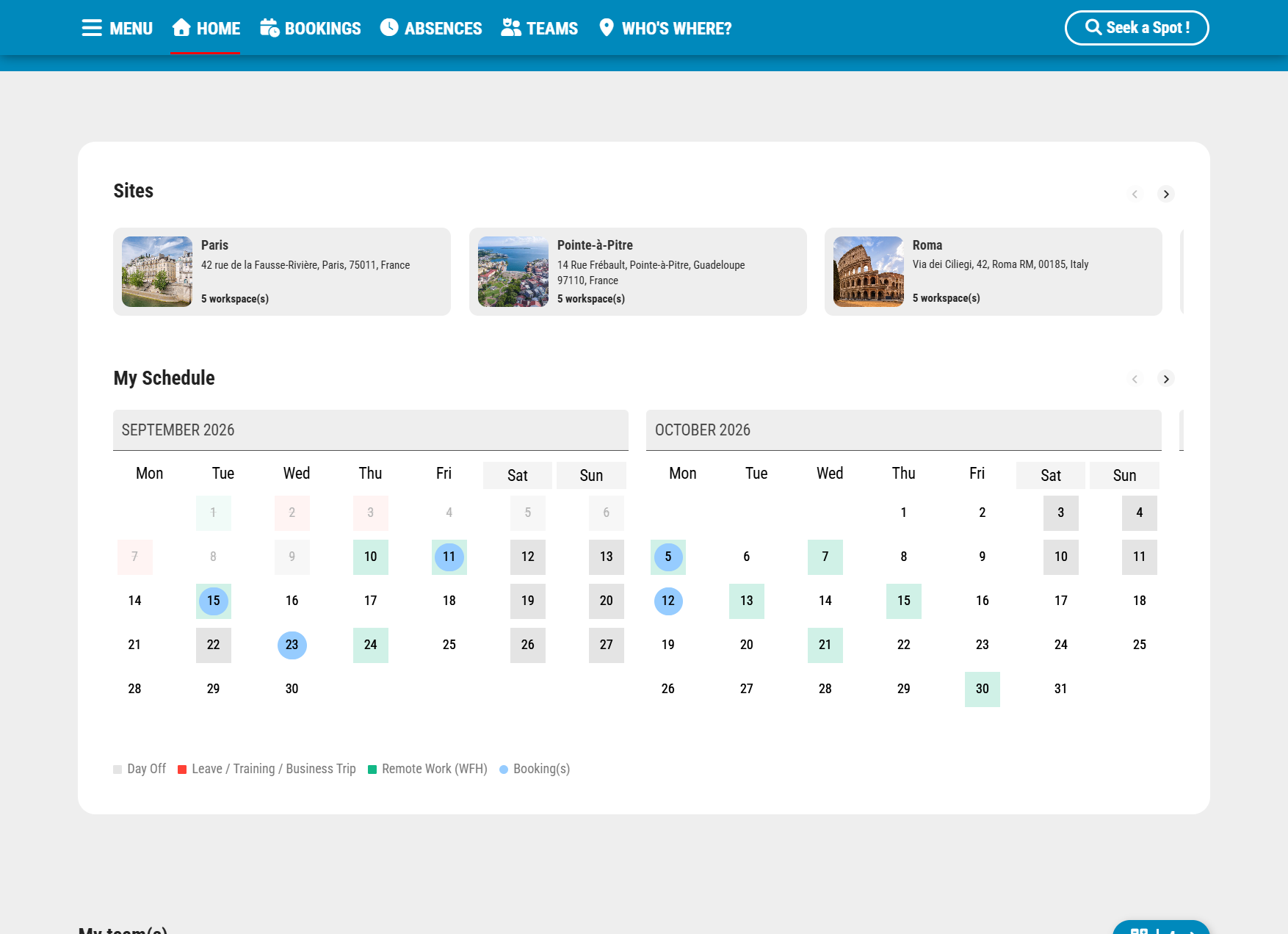Click the Bookings calendar icon
Viewport: 1288px width, 934px height.
(x=269, y=27)
